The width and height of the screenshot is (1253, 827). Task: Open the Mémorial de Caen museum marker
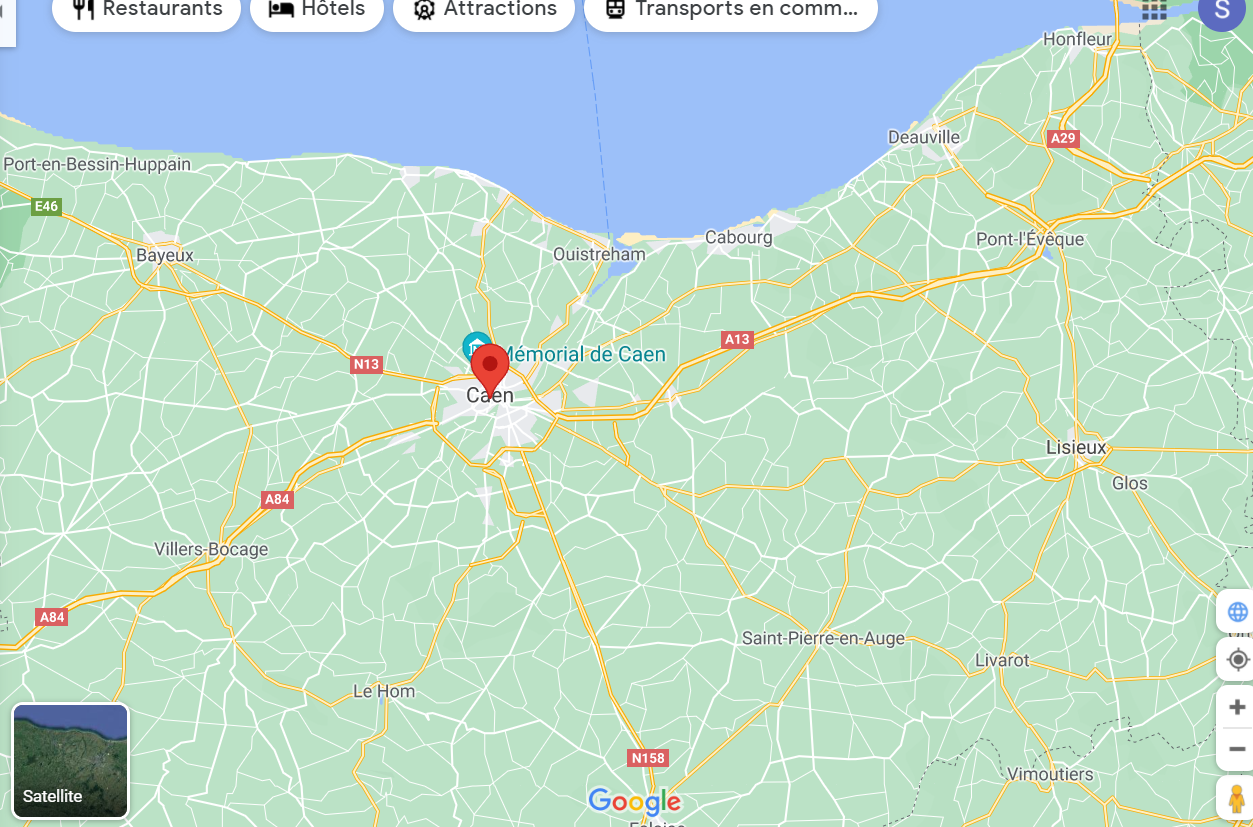[474, 346]
